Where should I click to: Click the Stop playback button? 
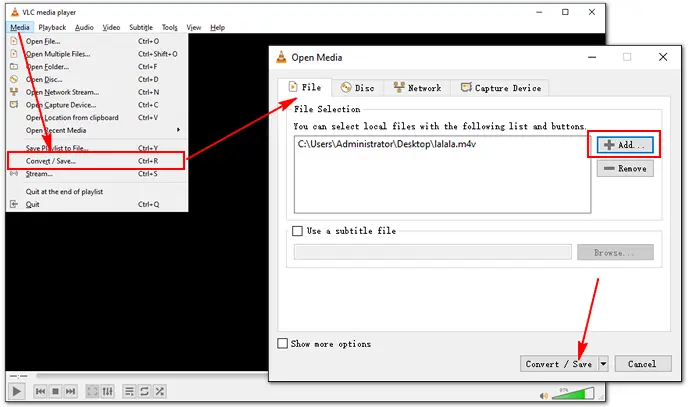click(55, 391)
